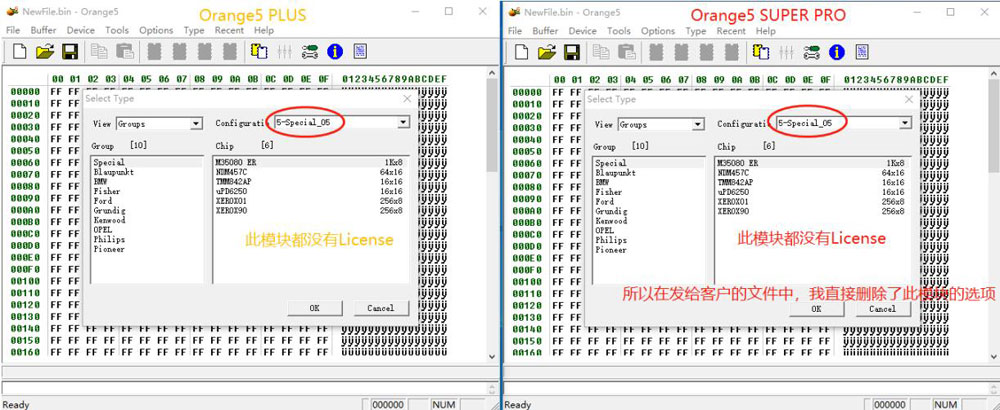Open Configuration 5-Special_05 dropdown in left dialog
Screen dimensions: 1000x410
point(403,122)
